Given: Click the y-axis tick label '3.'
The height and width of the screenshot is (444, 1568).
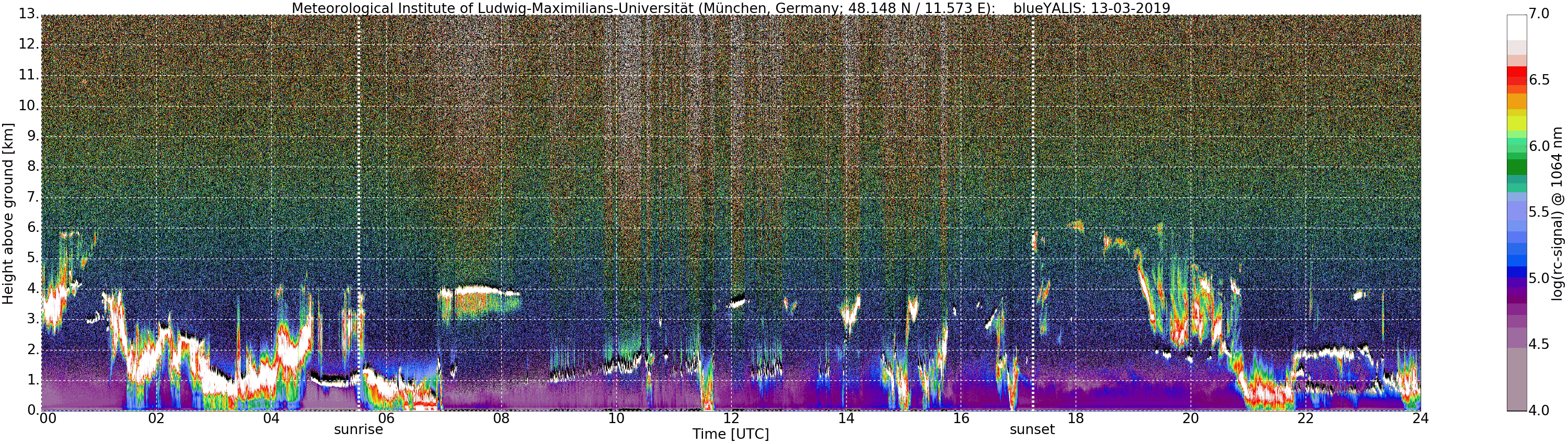Looking at the screenshot, I should pos(33,319).
